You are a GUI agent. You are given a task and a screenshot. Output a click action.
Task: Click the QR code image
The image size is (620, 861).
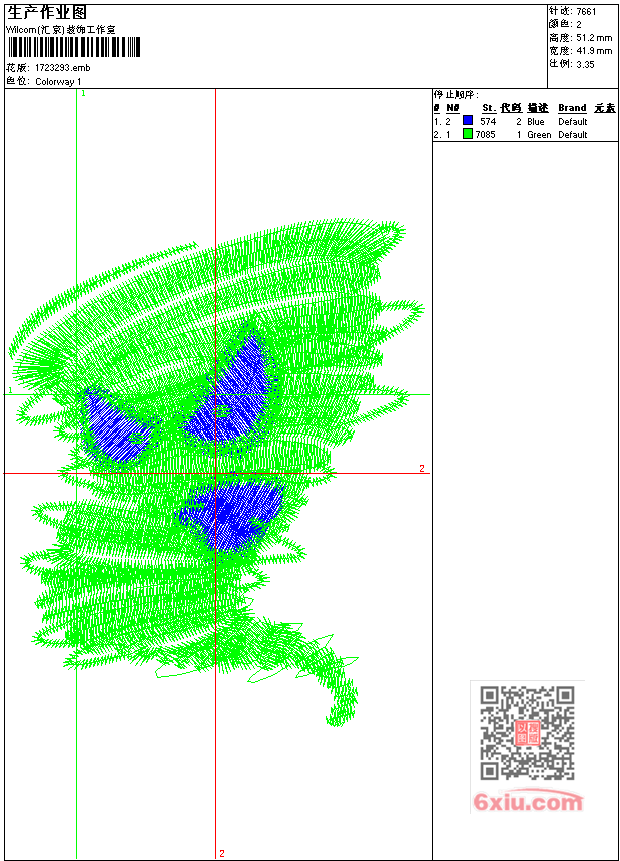pos(528,733)
